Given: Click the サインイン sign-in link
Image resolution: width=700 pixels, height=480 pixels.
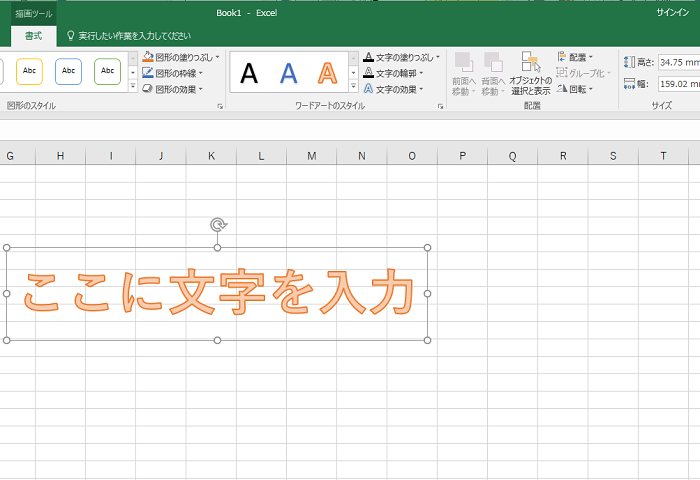Looking at the screenshot, I should 671,13.
